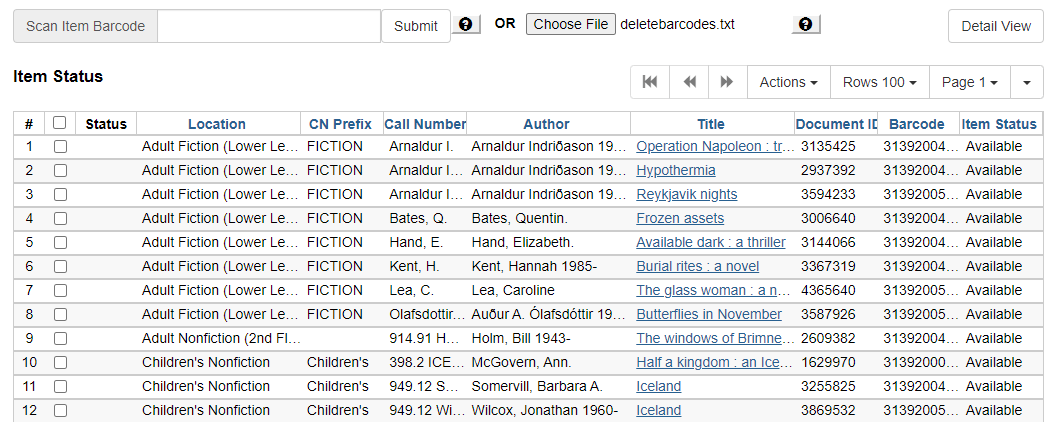
Task: Go to next page using the forward icon
Action: [x=727, y=82]
